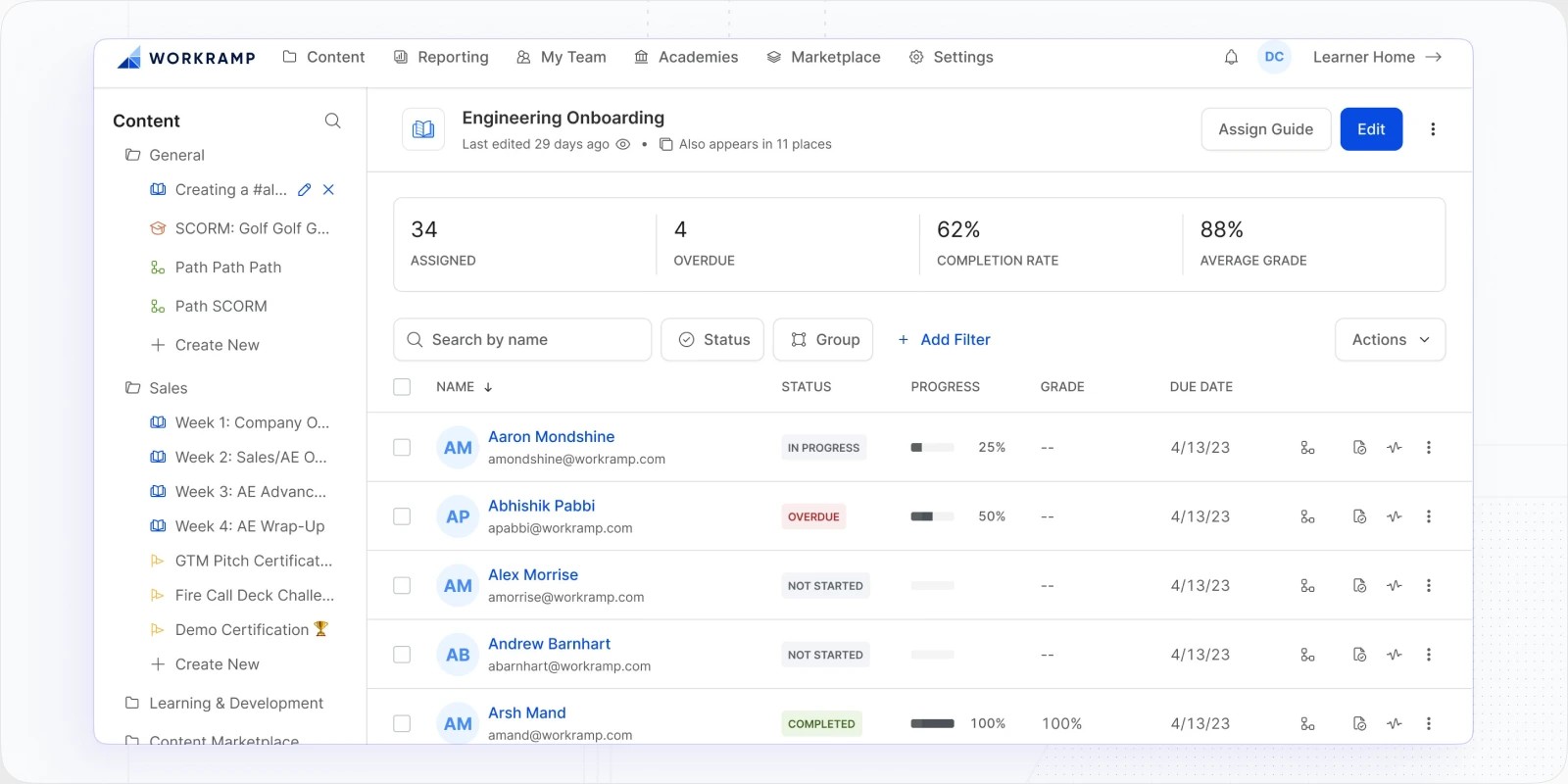Open the Status filter dropdown
1568x784 pixels.
712,339
